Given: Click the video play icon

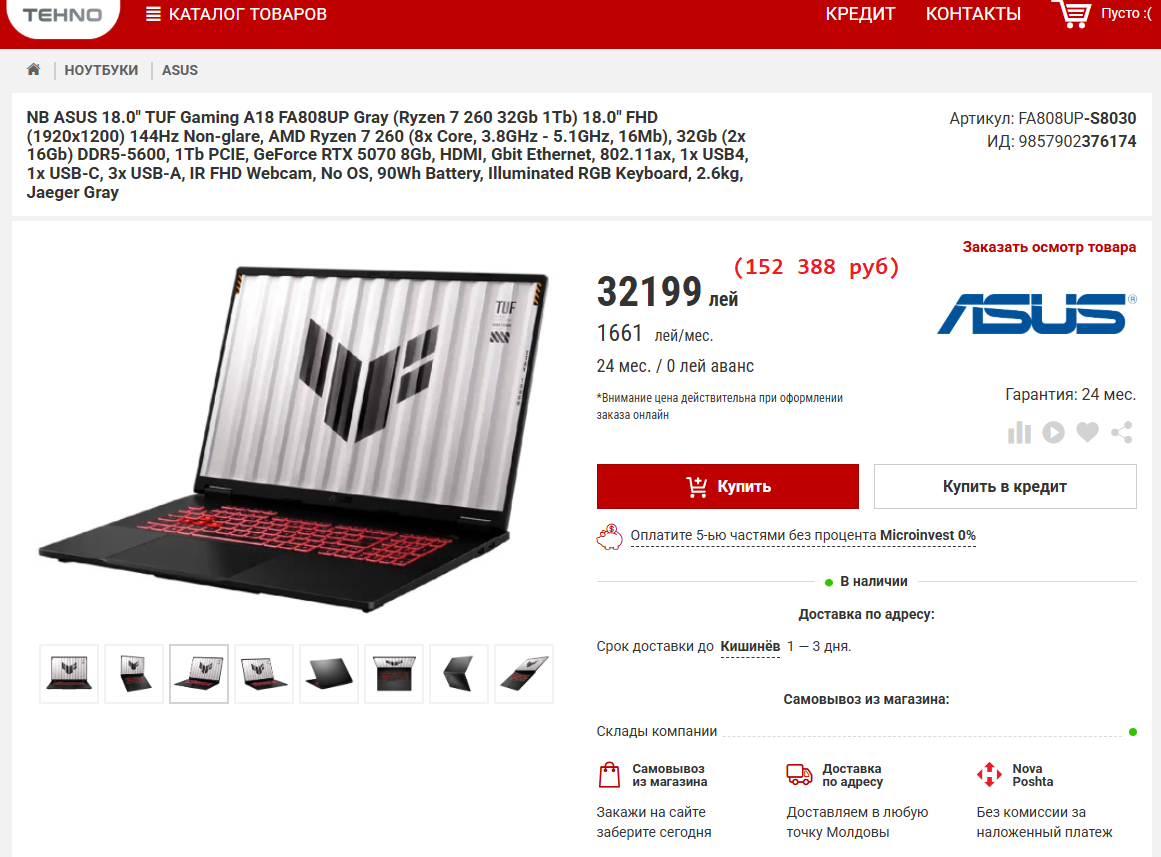Looking at the screenshot, I should point(1054,432).
